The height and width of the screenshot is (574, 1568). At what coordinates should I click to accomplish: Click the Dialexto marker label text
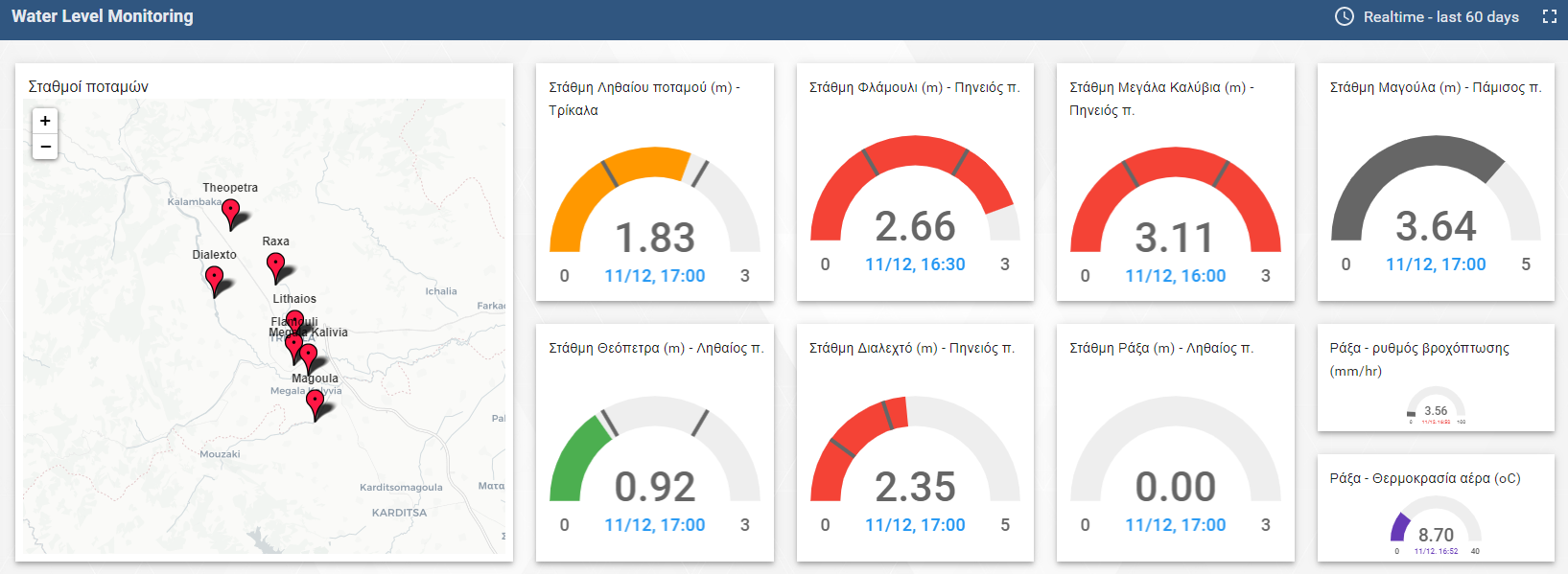coord(214,255)
